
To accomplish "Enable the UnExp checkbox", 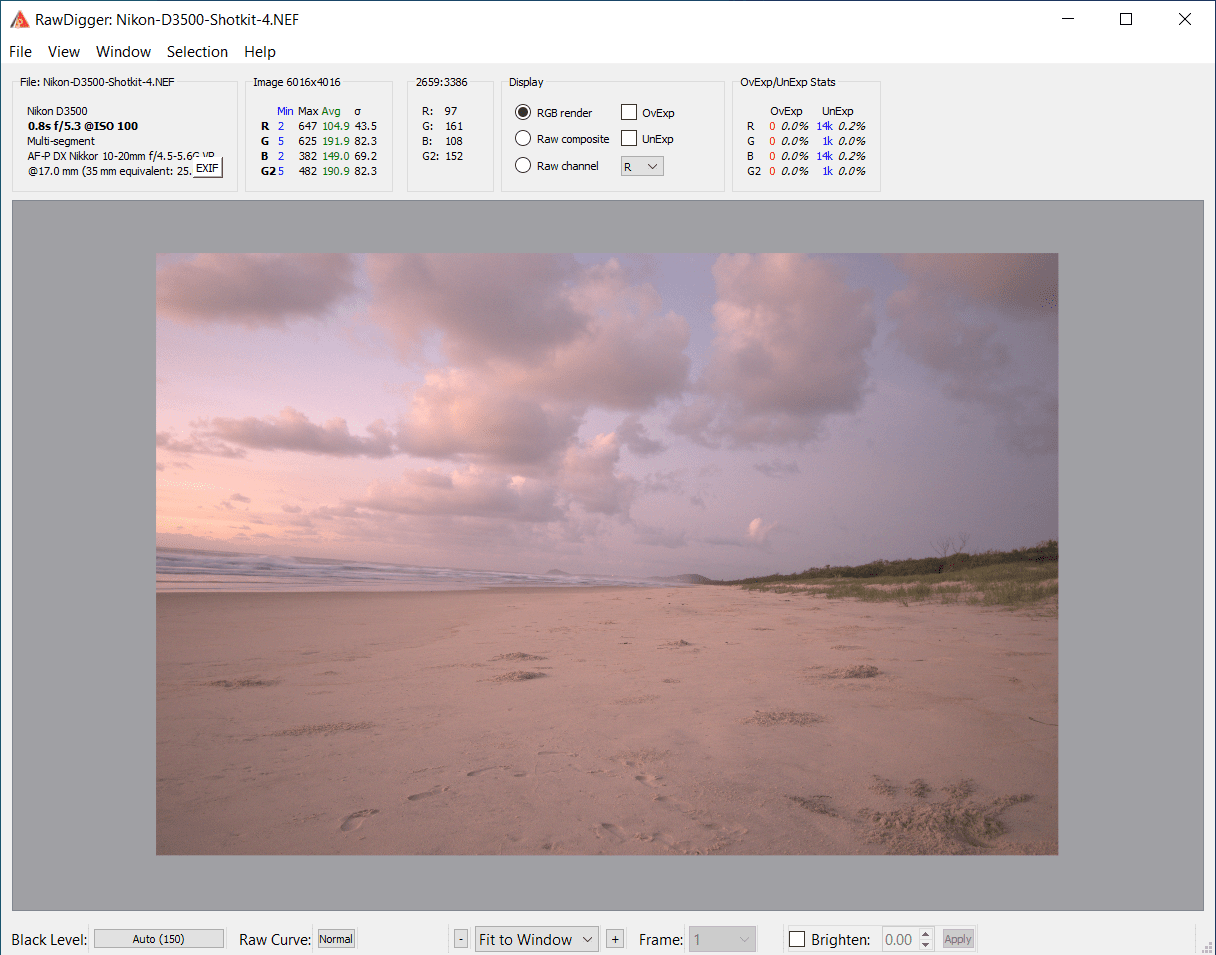I will 648,139.
